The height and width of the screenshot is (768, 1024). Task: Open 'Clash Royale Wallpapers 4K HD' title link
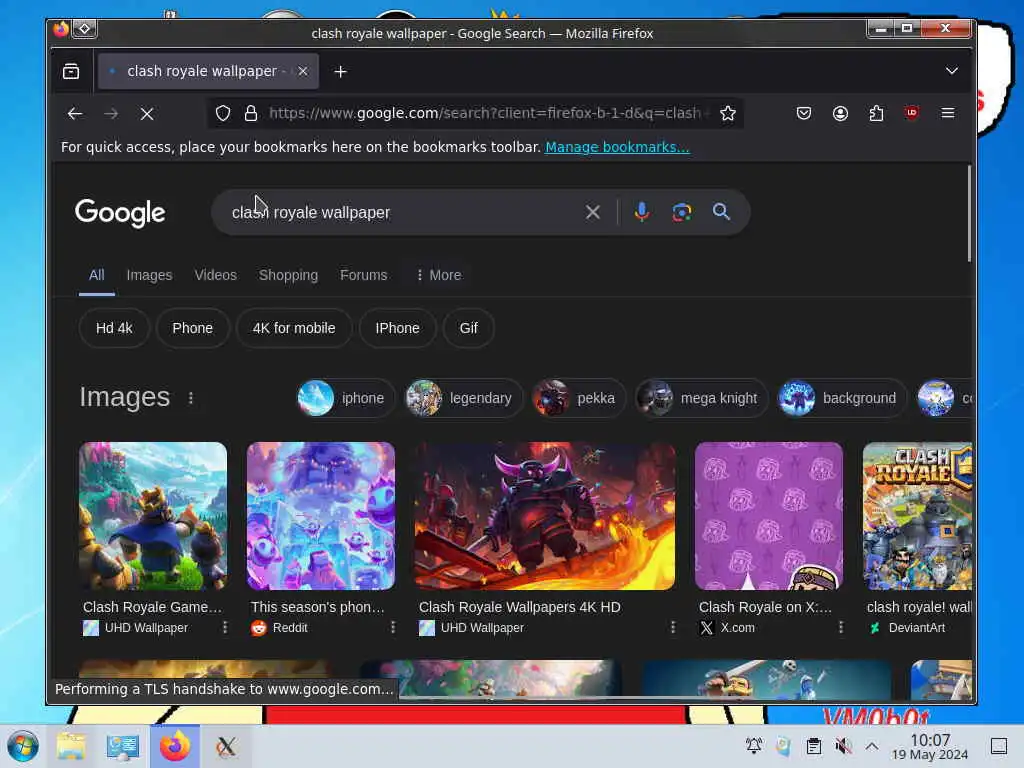pos(520,607)
